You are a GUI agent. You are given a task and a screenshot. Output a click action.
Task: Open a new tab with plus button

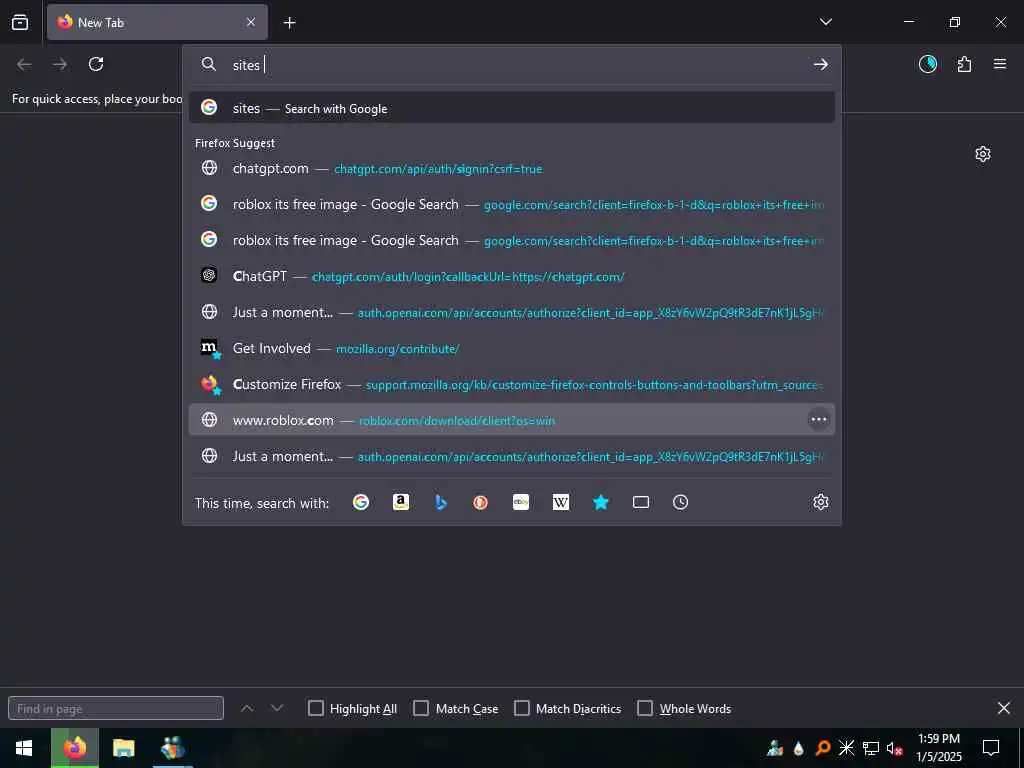289,23
